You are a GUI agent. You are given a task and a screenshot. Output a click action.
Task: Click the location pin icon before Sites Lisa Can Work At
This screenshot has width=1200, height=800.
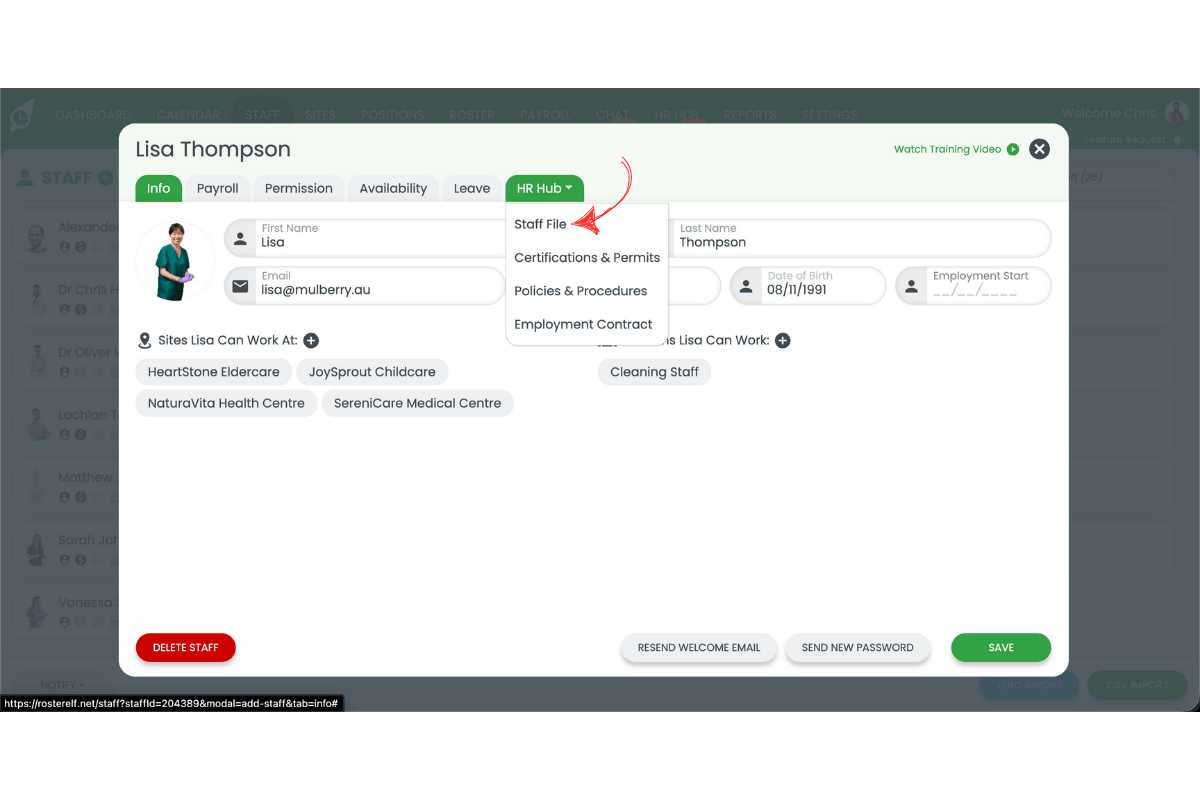coord(144,339)
